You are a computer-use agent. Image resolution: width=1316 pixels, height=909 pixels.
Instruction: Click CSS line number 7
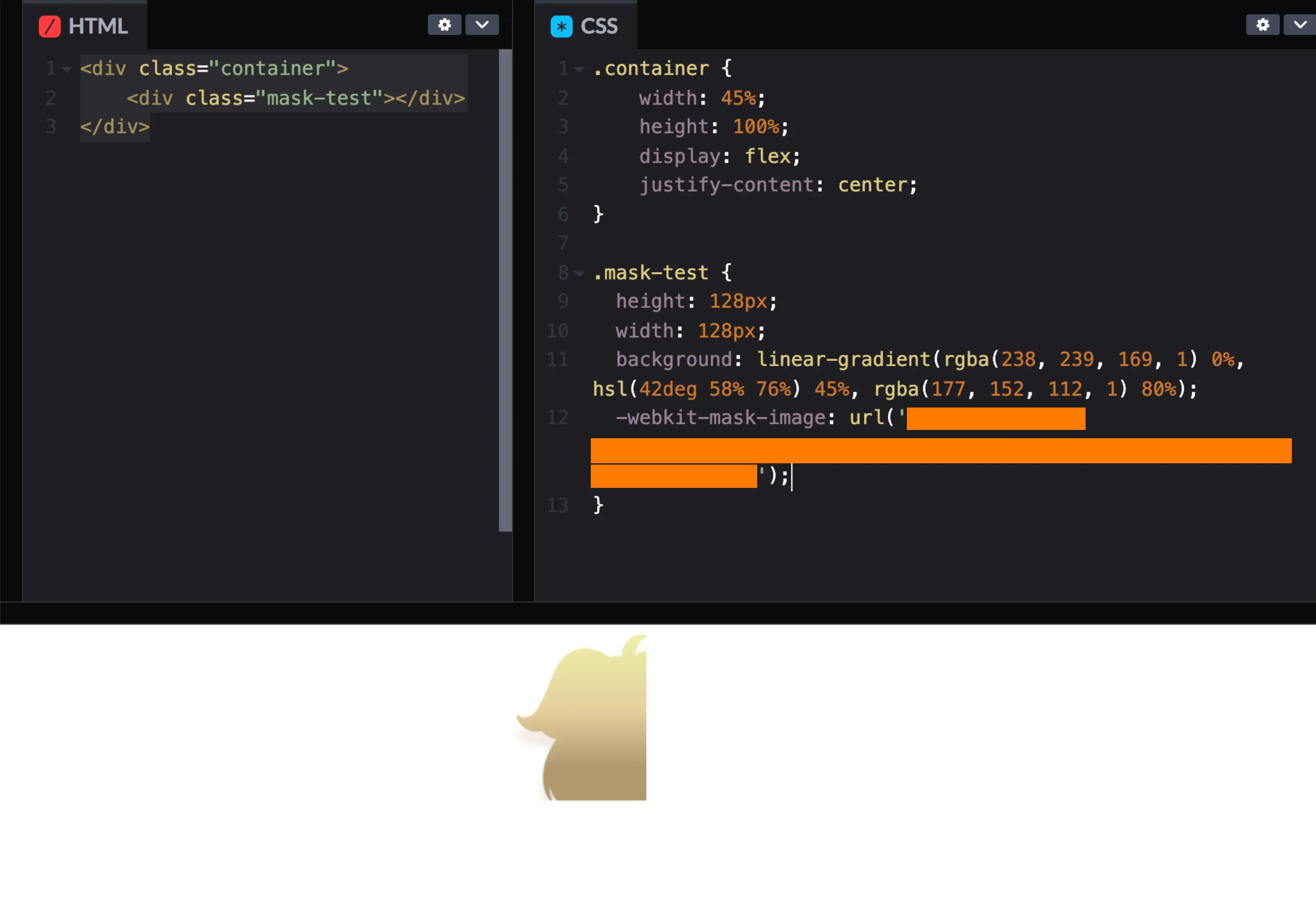click(x=563, y=243)
